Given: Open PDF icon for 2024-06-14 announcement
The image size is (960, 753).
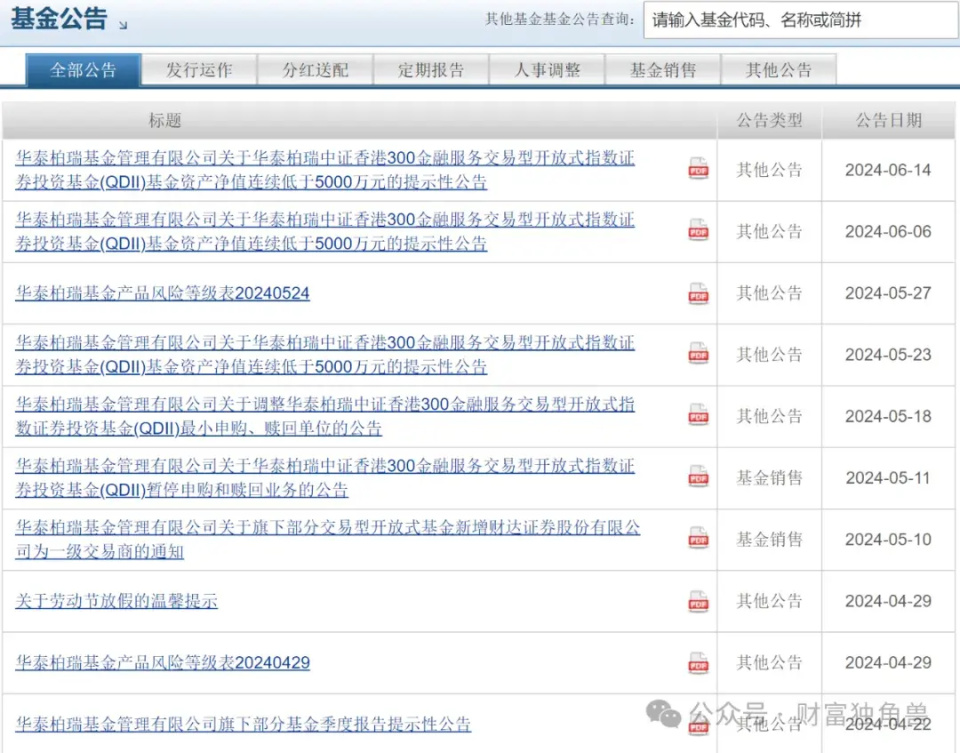Looking at the screenshot, I should 698,170.
